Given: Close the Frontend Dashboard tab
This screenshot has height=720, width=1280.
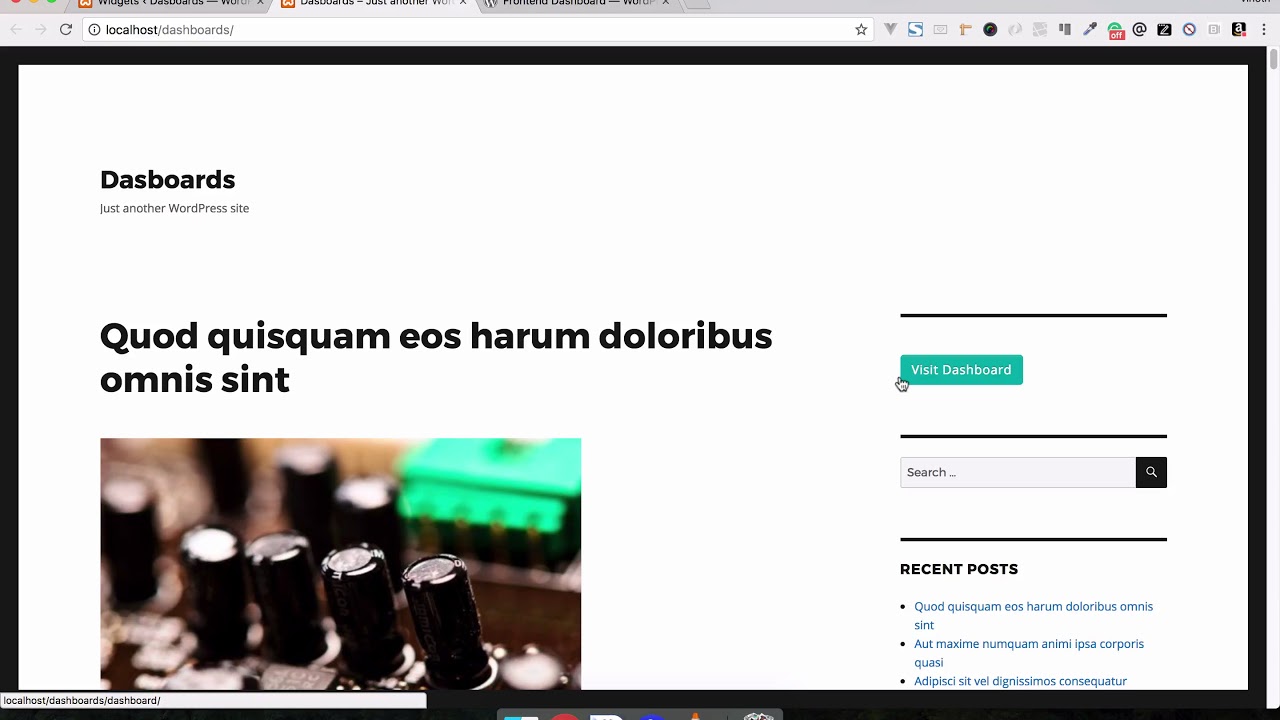Looking at the screenshot, I should pyautogui.click(x=665, y=3).
